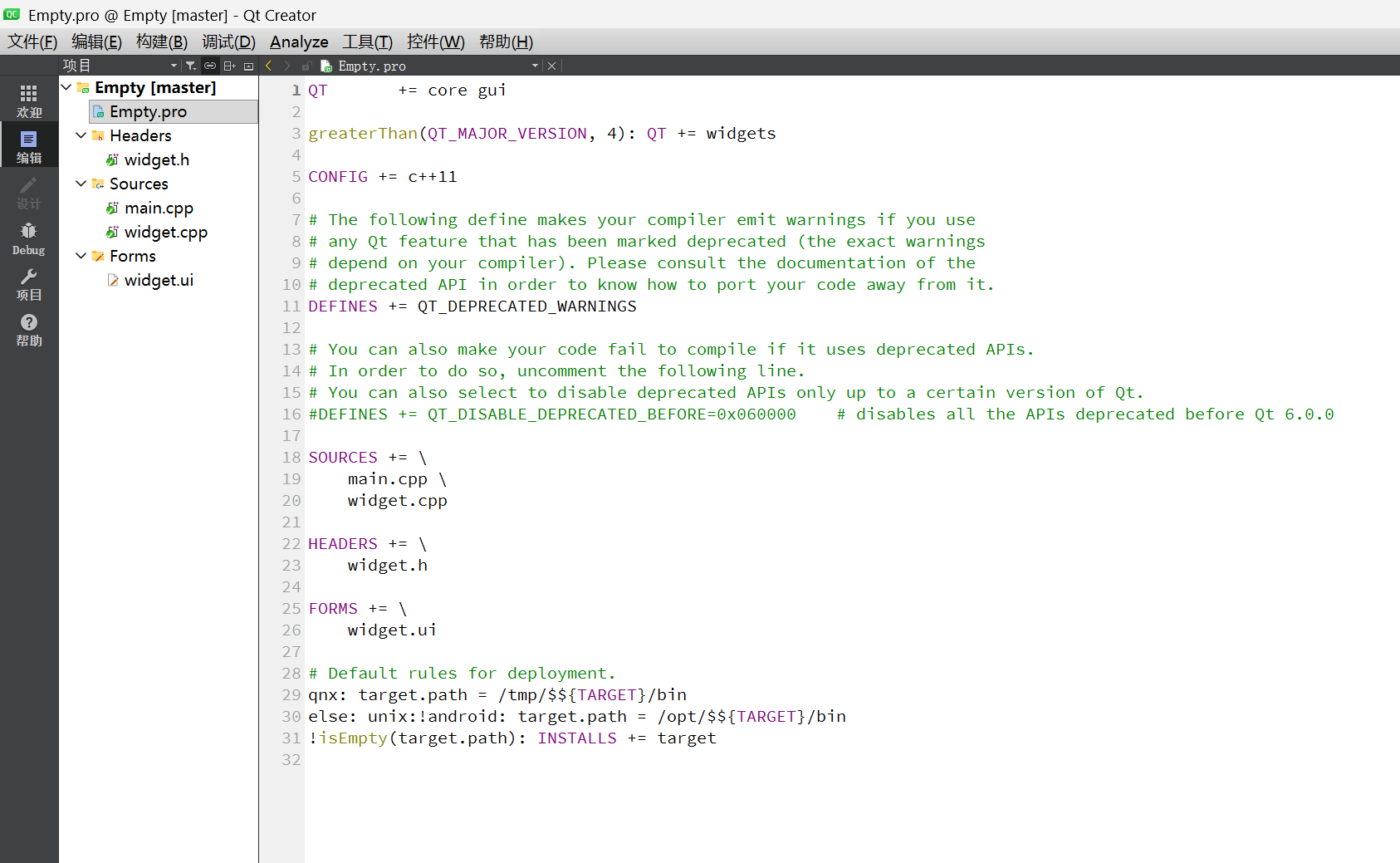Collapse the Sources folder
Viewport: 1400px width, 863px height.
click(81, 184)
